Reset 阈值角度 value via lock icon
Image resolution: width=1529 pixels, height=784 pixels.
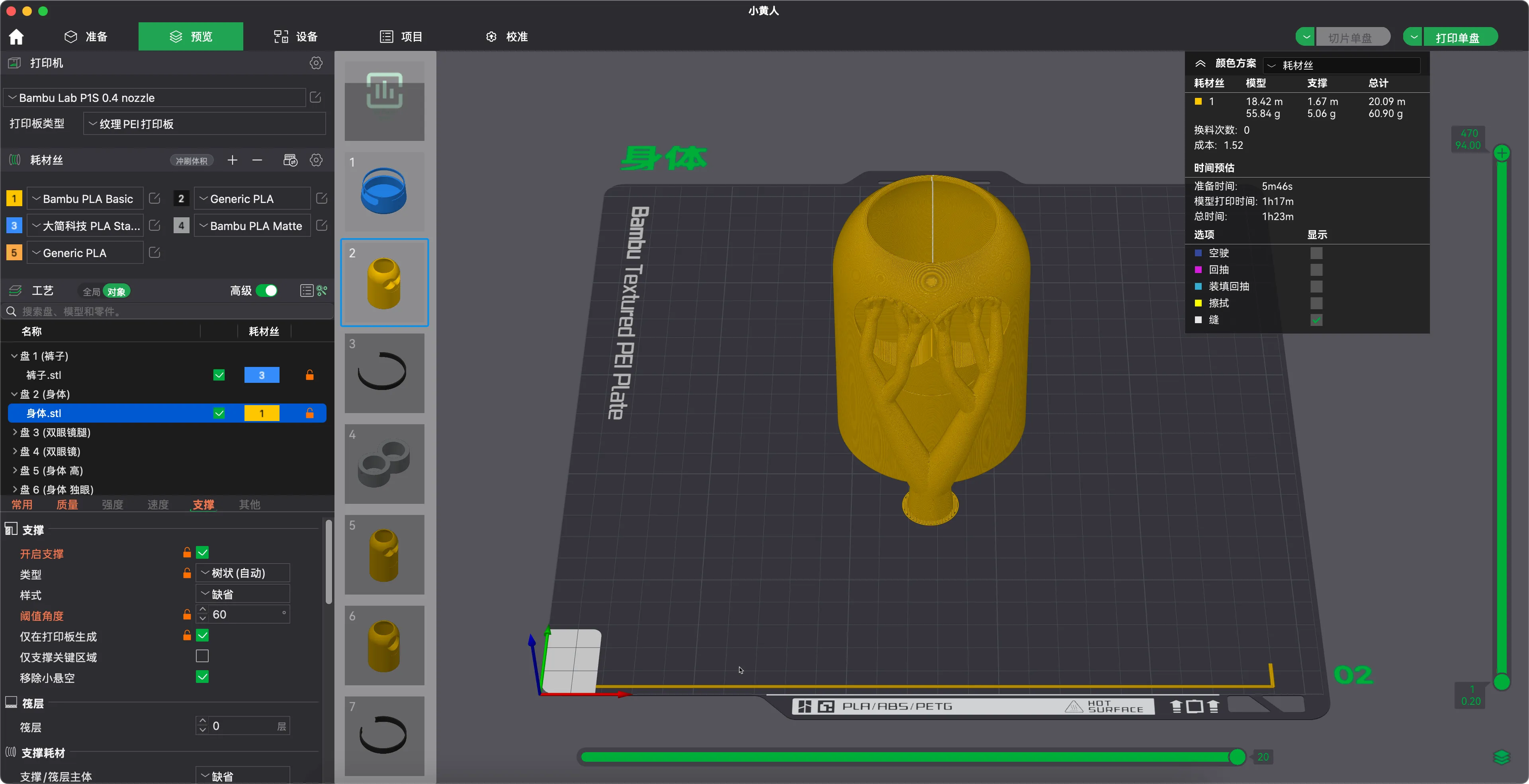point(187,615)
